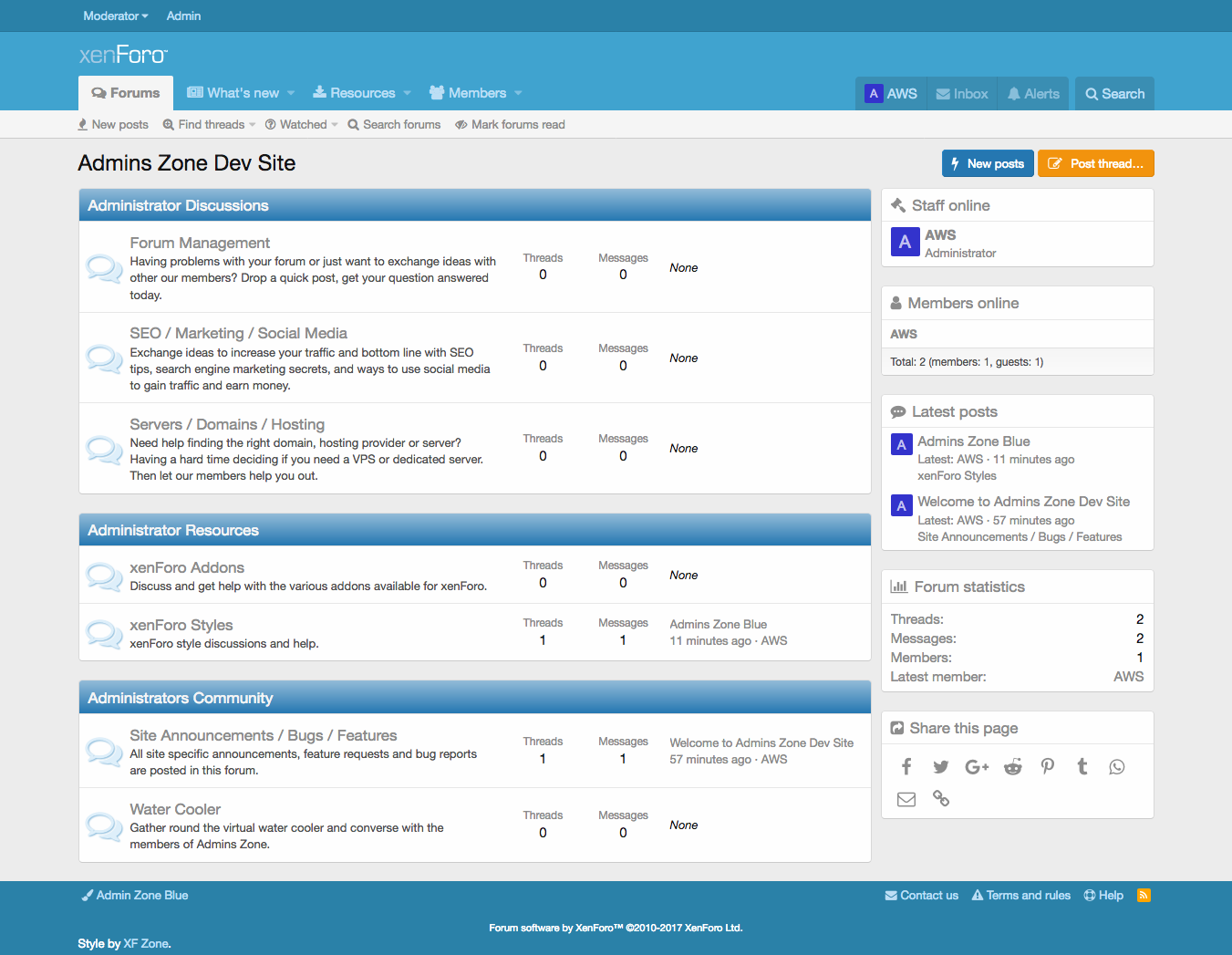Expand Resources dropdown arrow
Screen dimensions: 1232x955
[407, 93]
